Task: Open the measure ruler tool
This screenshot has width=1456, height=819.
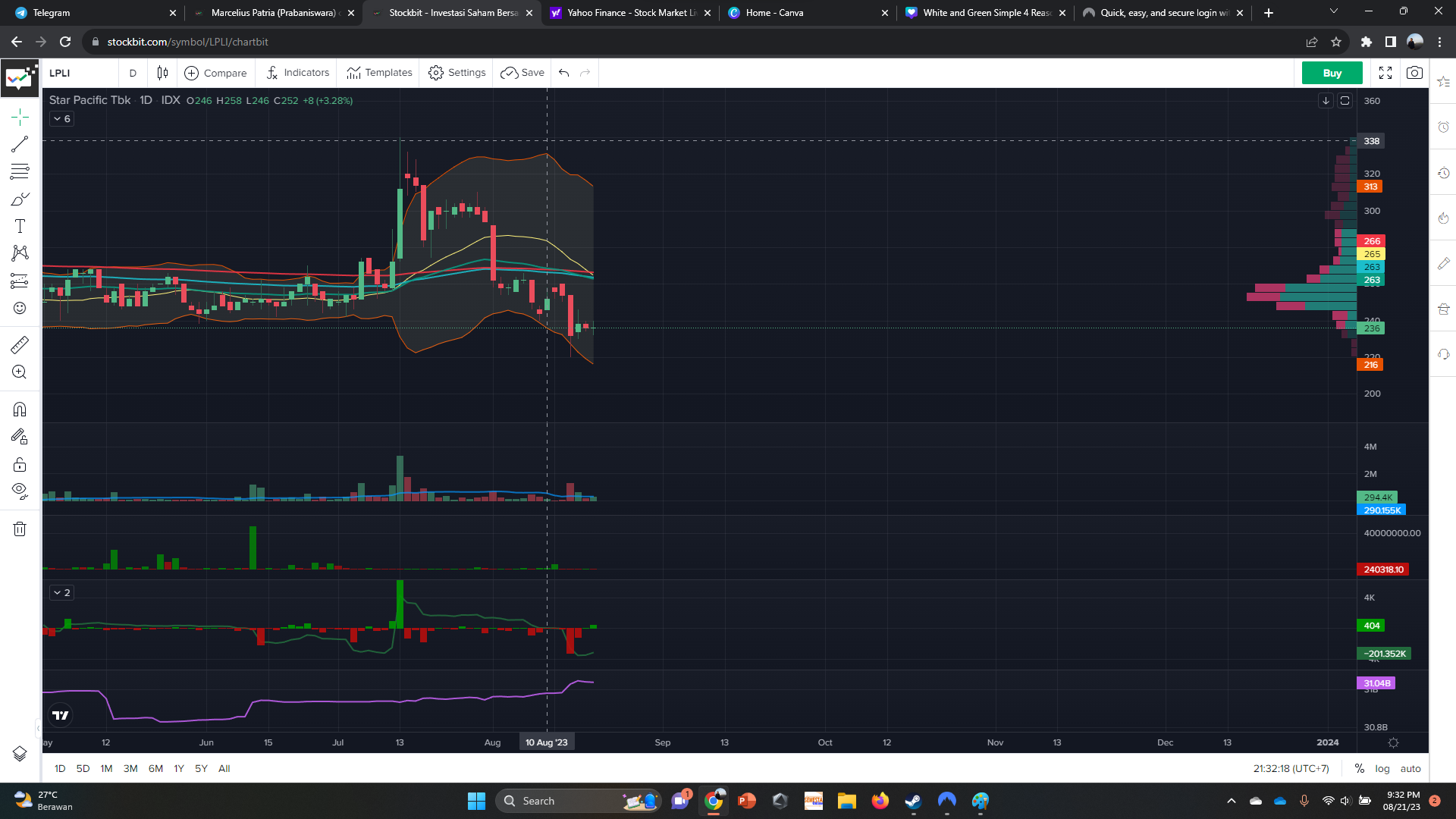Action: 20,345
